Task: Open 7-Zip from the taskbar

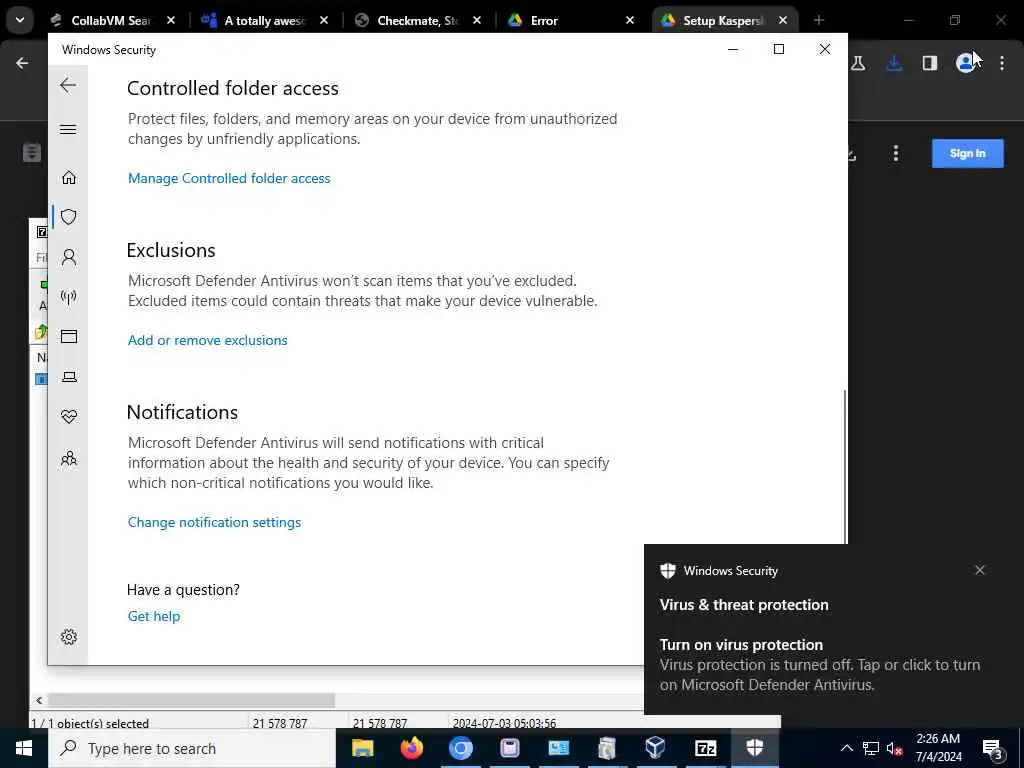Action: click(705, 748)
